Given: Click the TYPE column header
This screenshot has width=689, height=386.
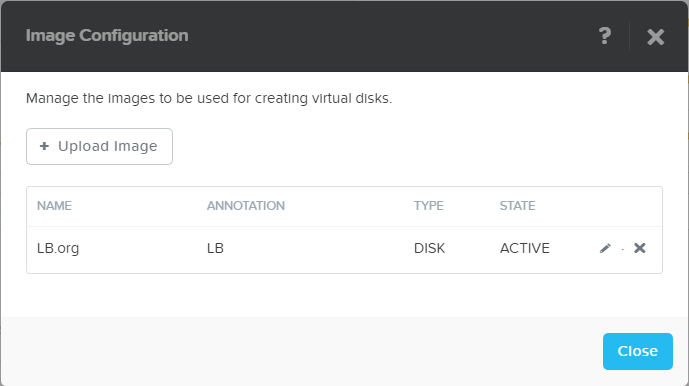Looking at the screenshot, I should pos(428,206).
